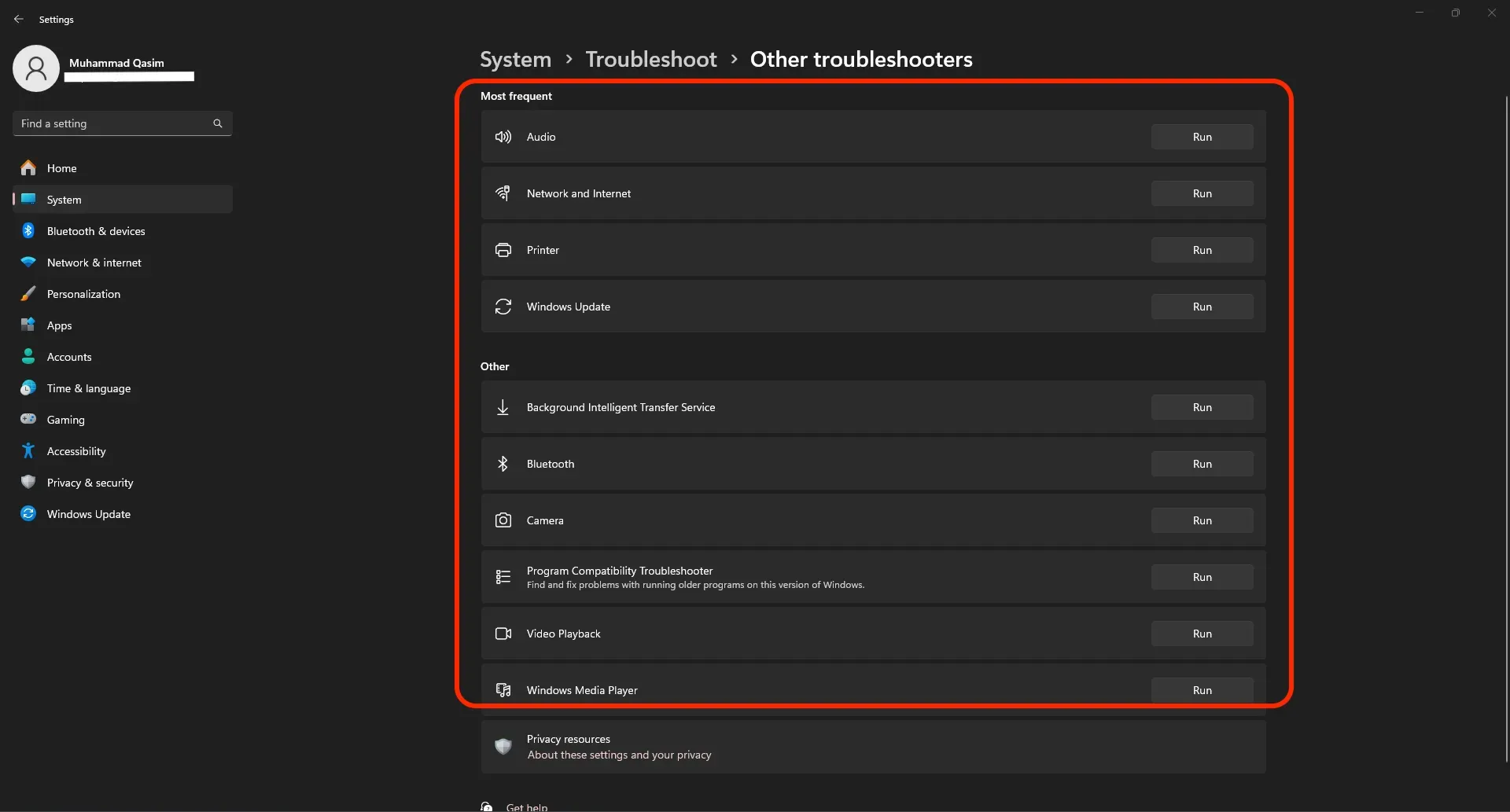Click the Printer icon
This screenshot has width=1510, height=812.
point(503,250)
